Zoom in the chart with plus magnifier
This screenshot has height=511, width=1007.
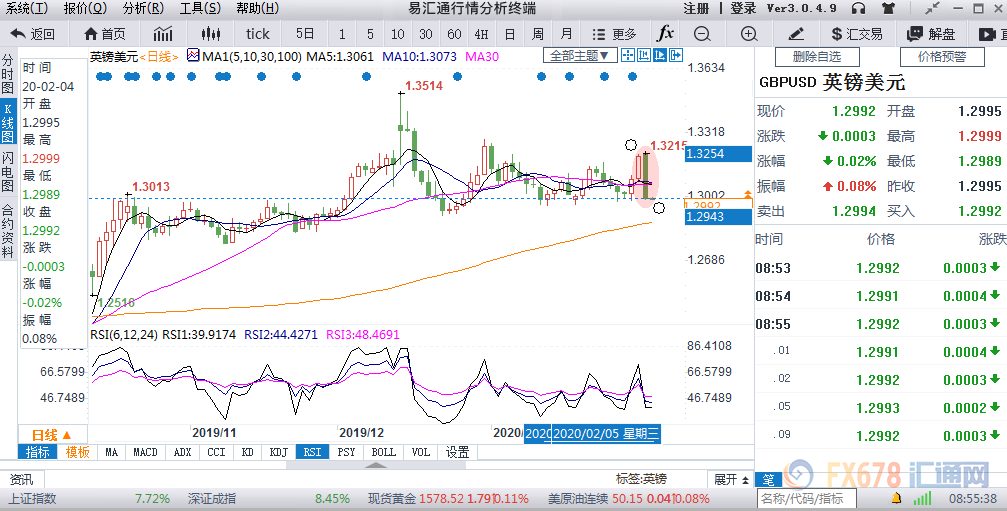coord(749,34)
